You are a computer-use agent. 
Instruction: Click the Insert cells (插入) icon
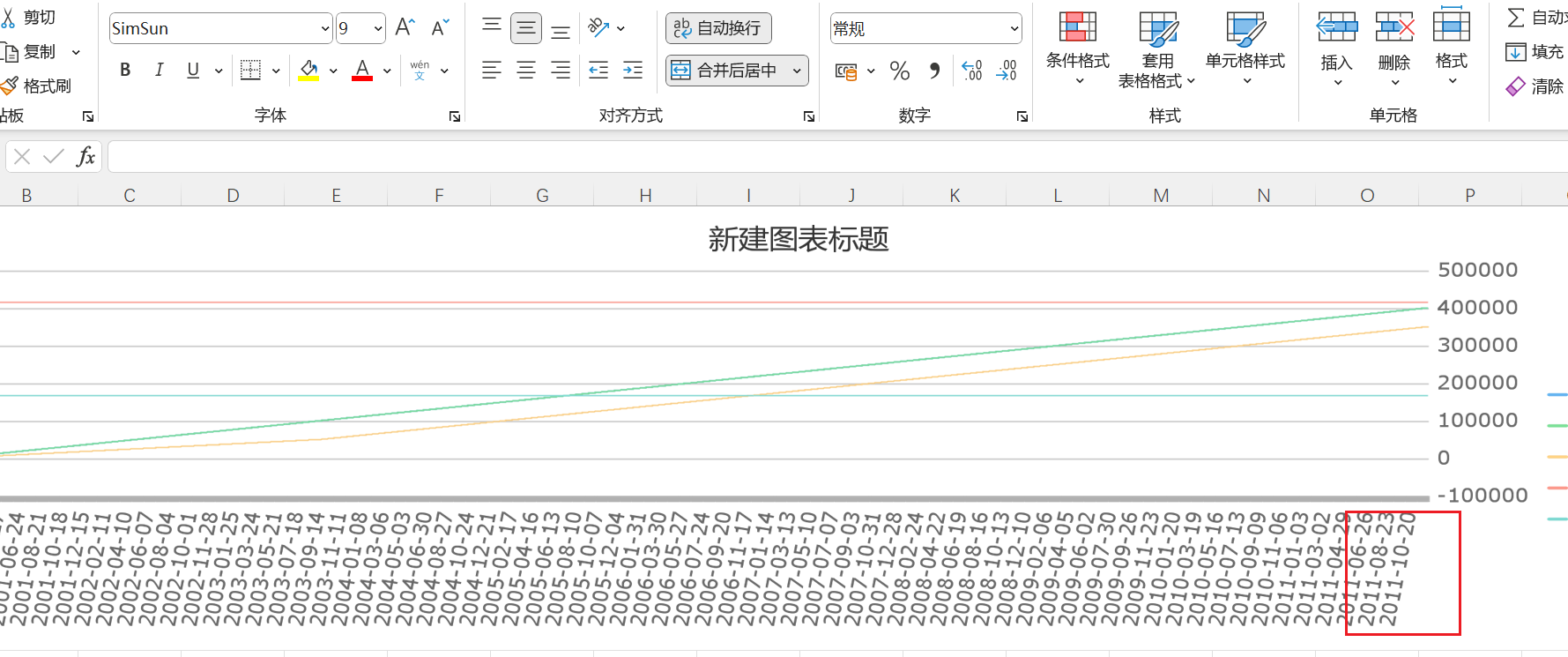click(x=1337, y=27)
